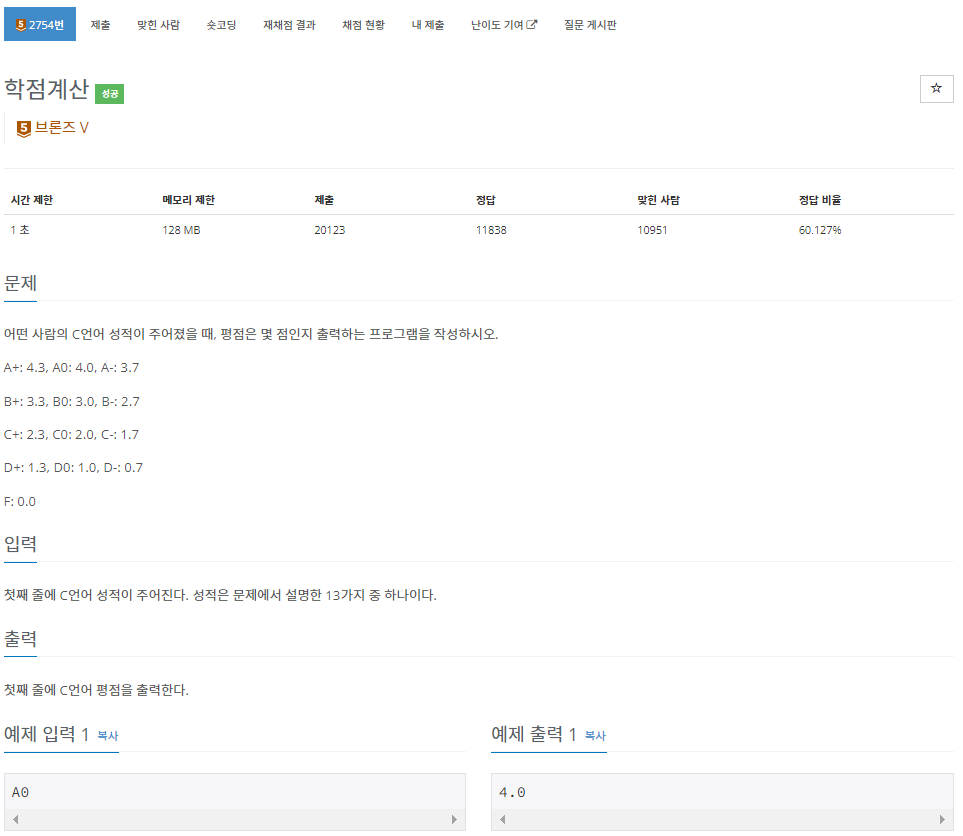The height and width of the screenshot is (836, 963).
Task: Open the 내 제출 tab
Action: pos(428,25)
